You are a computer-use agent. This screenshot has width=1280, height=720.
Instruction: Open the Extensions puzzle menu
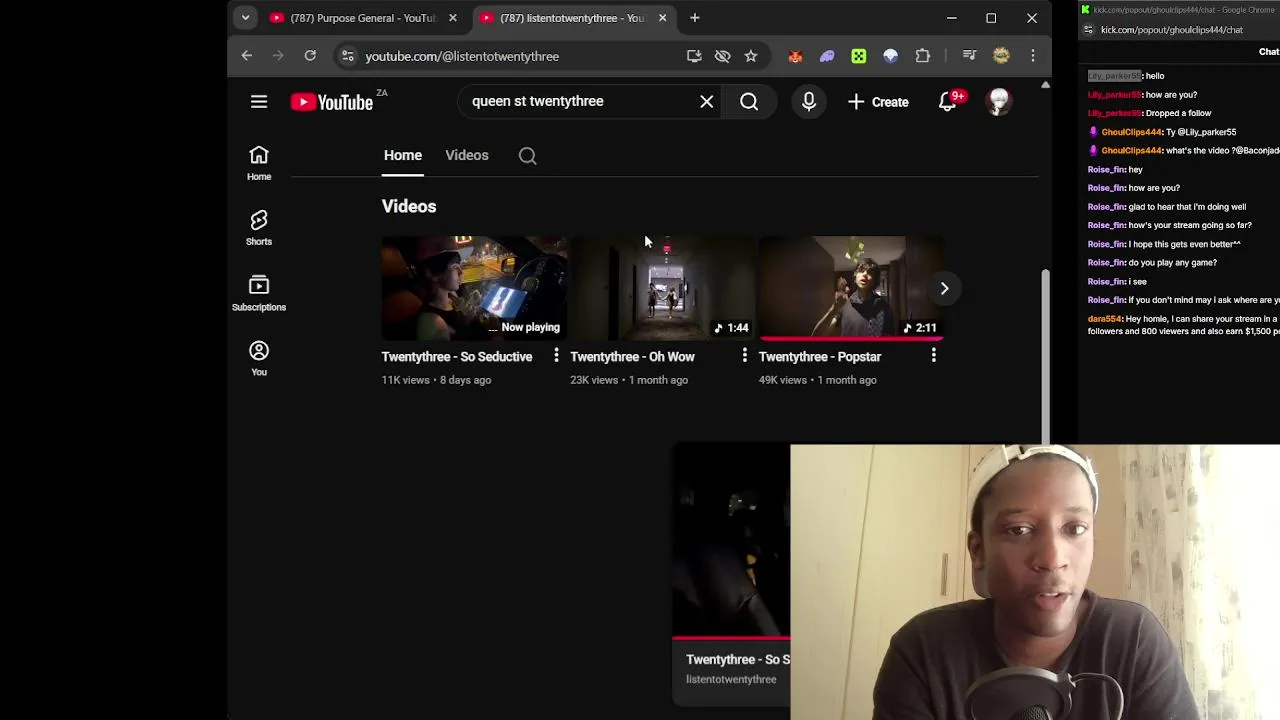[x=922, y=56]
